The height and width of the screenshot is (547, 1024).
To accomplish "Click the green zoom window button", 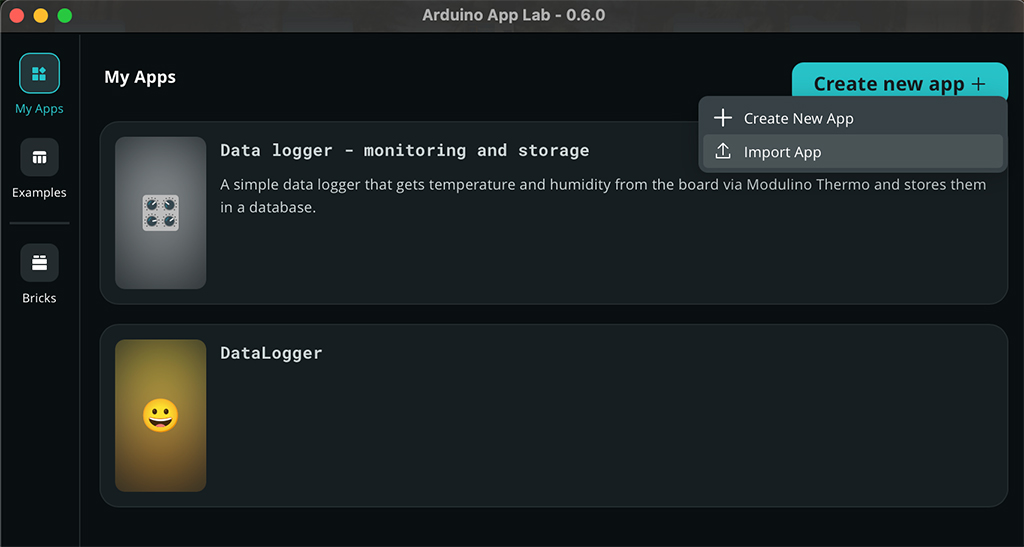I will pyautogui.click(x=64, y=16).
